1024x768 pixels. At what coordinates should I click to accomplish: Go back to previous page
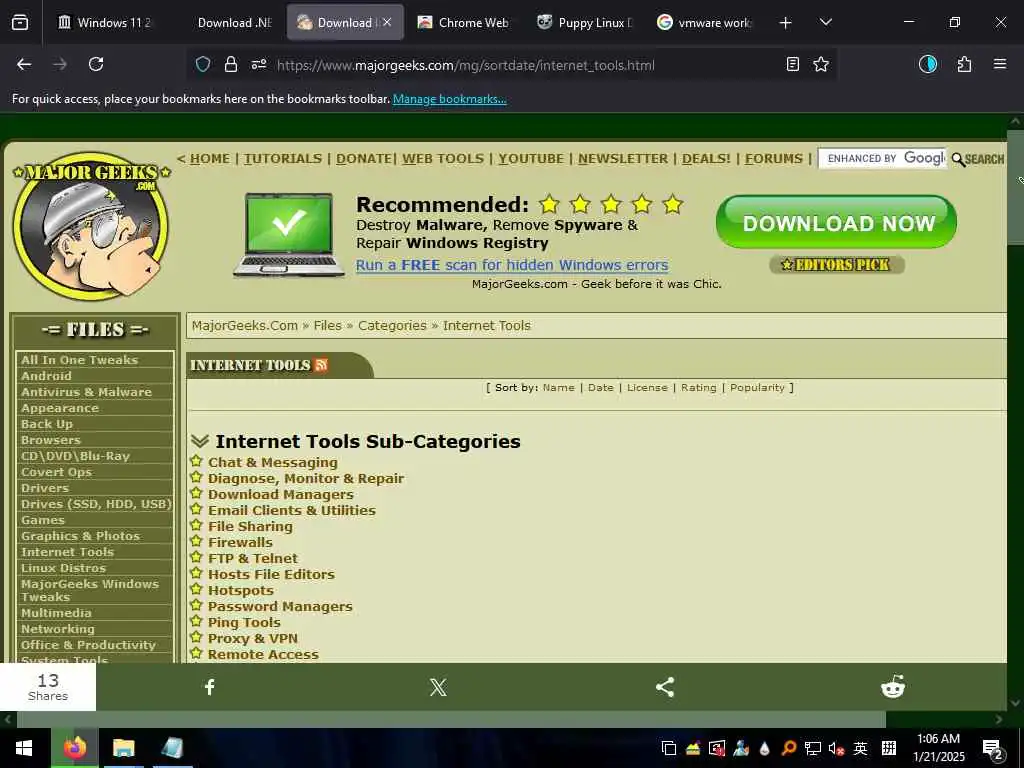[x=24, y=64]
